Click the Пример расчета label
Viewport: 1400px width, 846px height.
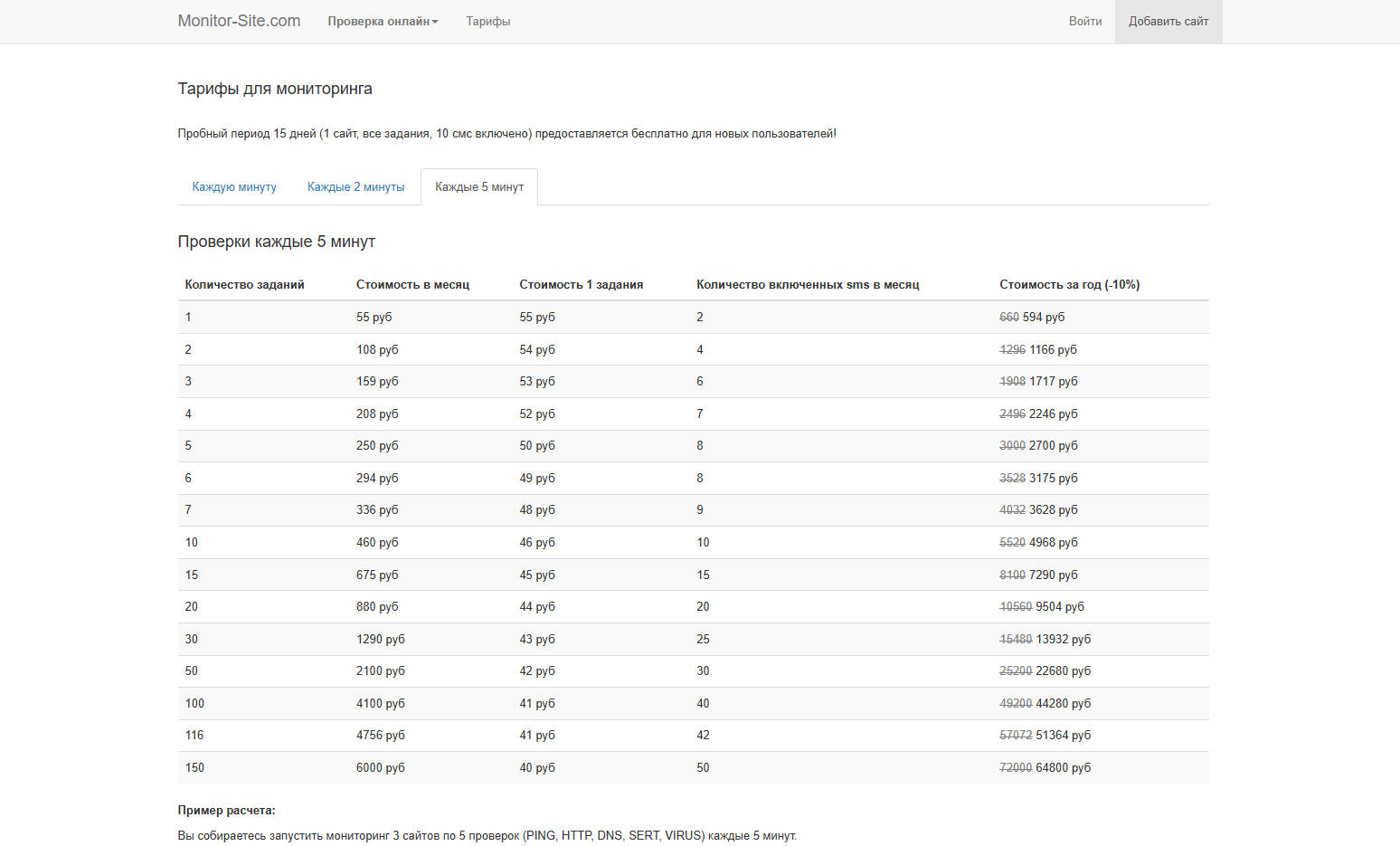click(226, 811)
